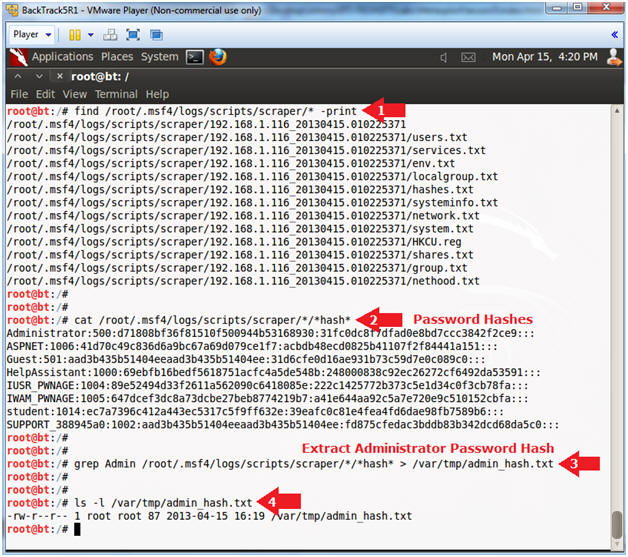Launch Firefox from the panel
628x557 pixels.
(217, 57)
